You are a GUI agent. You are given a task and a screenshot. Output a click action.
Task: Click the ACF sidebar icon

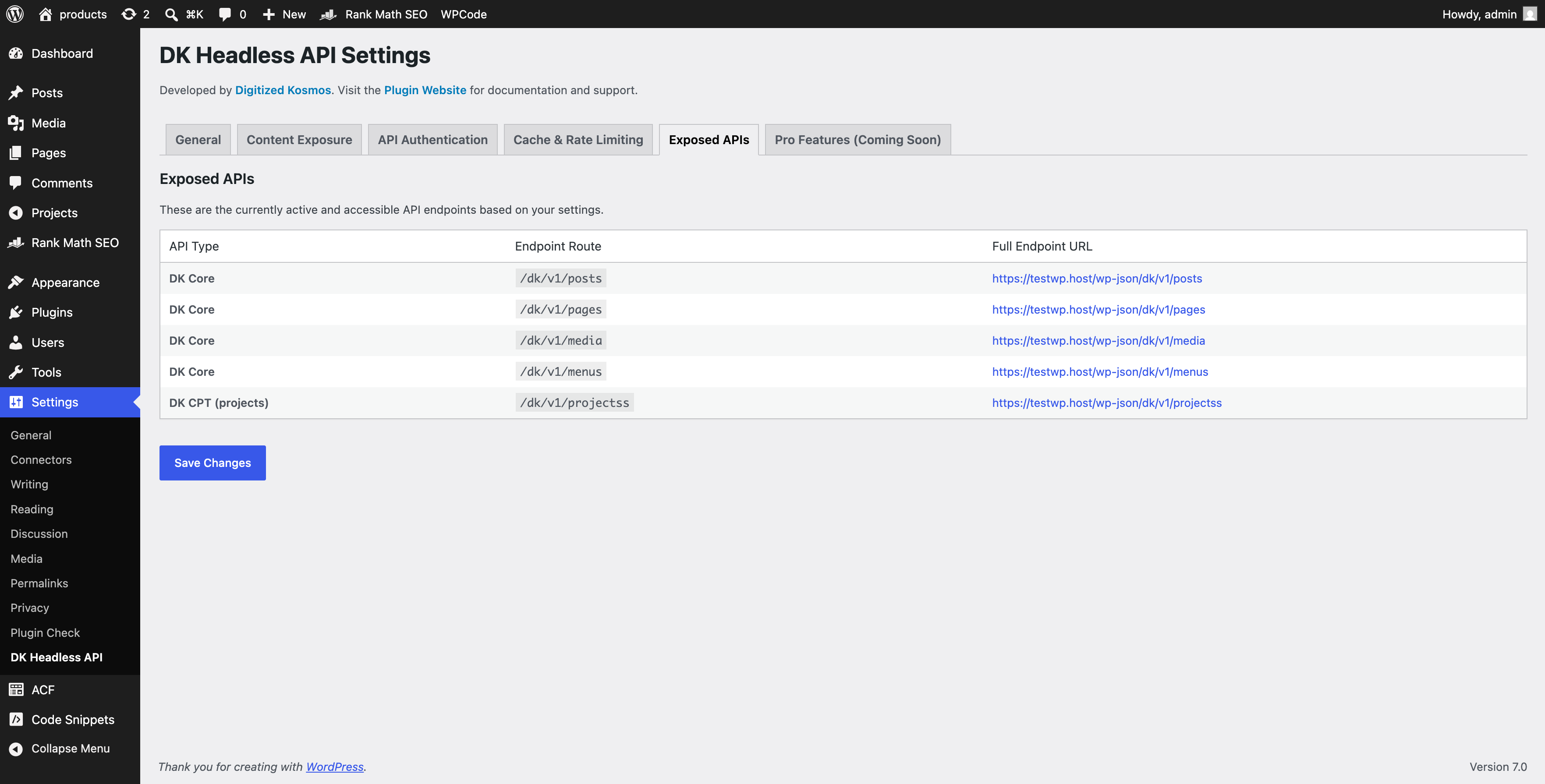[x=16, y=689]
